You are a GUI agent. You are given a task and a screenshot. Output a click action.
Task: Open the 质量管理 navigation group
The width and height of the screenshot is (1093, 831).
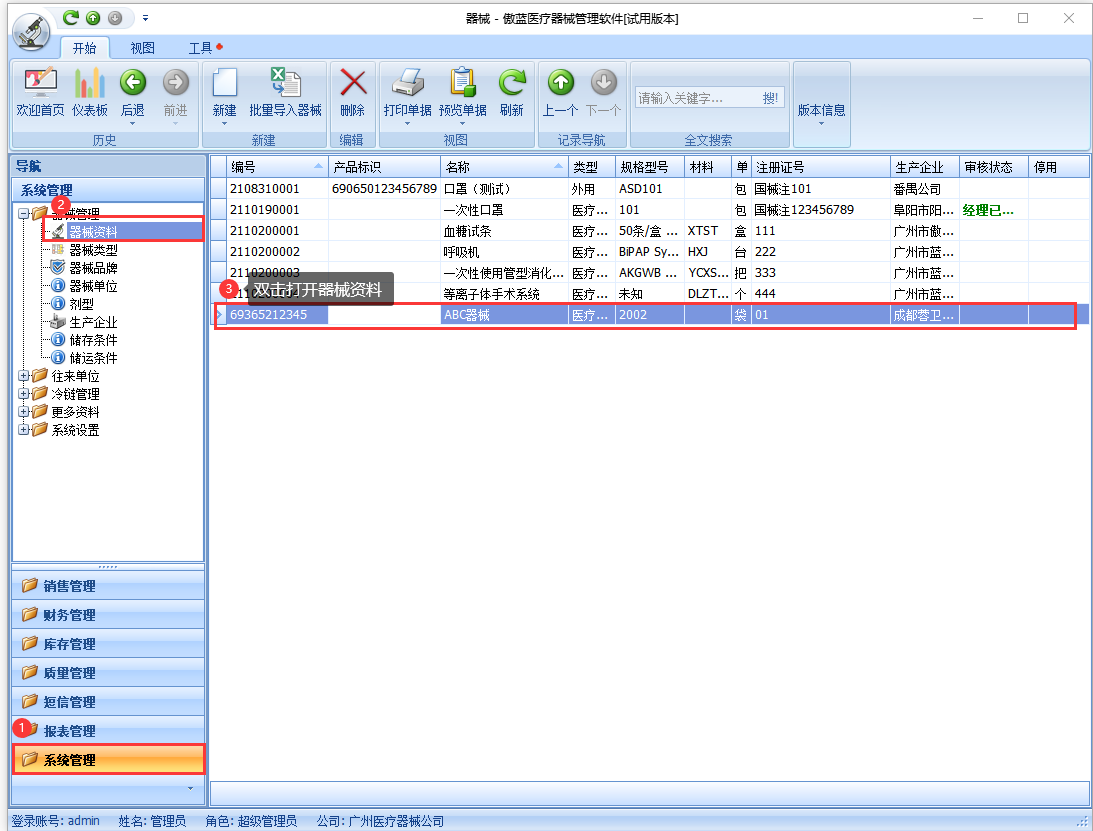coord(108,673)
